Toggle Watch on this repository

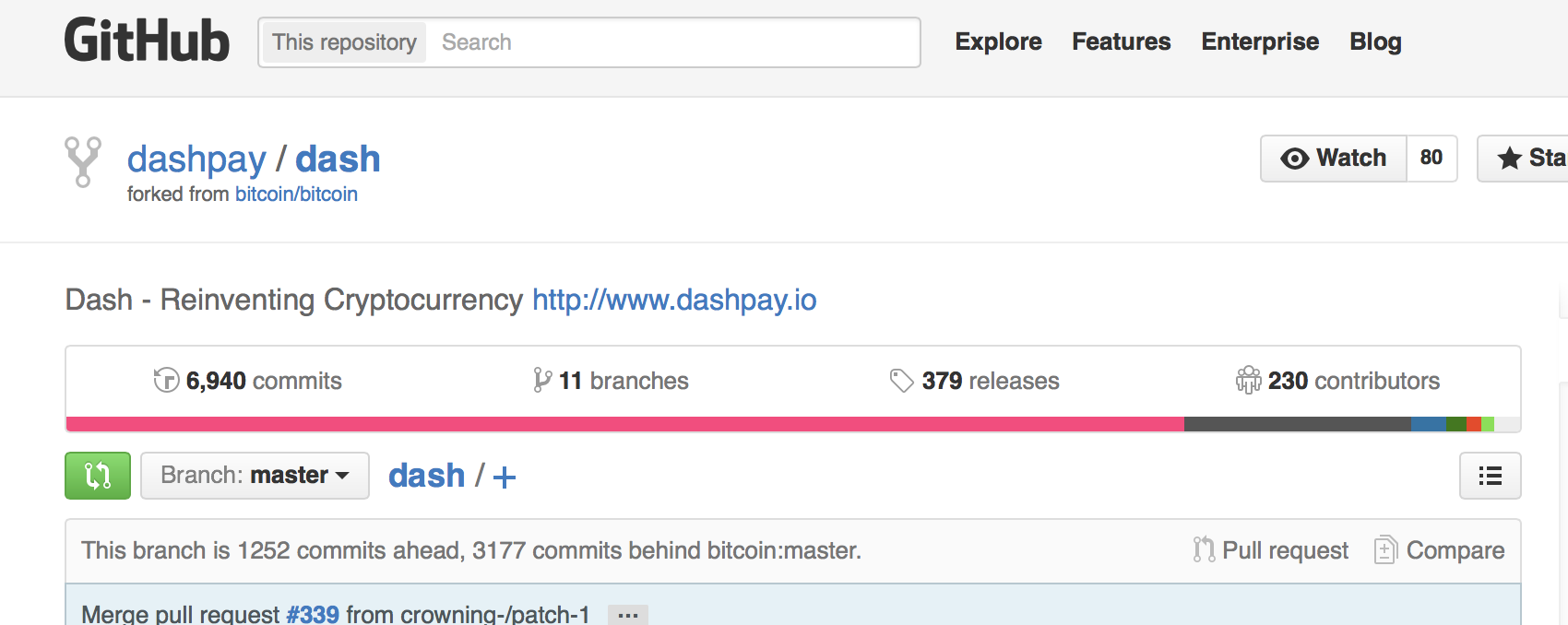(x=1334, y=159)
